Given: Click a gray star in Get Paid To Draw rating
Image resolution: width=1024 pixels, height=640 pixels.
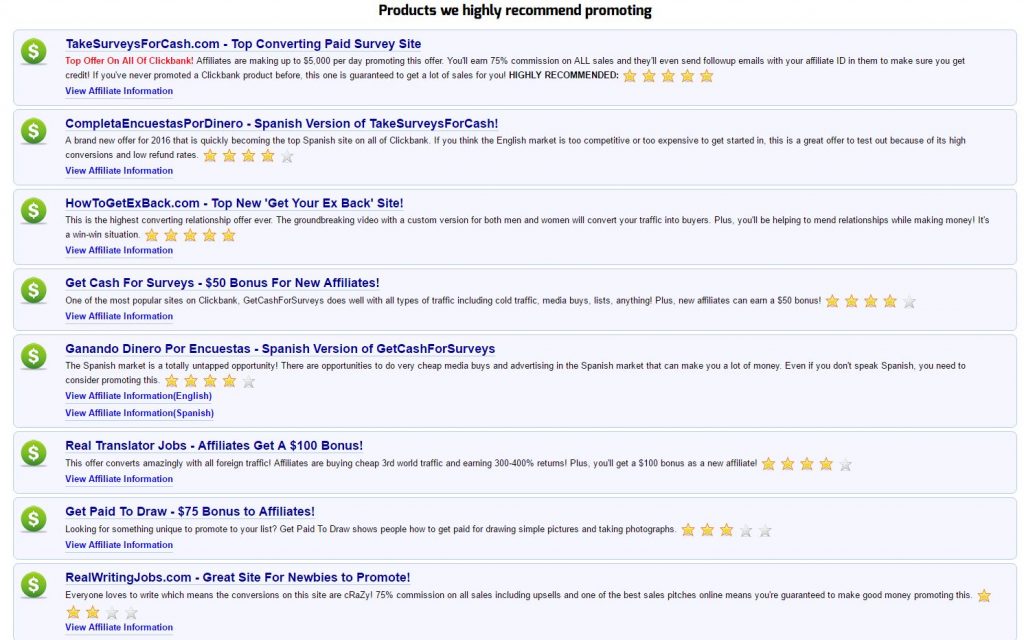Looking at the screenshot, I should [x=746, y=530].
